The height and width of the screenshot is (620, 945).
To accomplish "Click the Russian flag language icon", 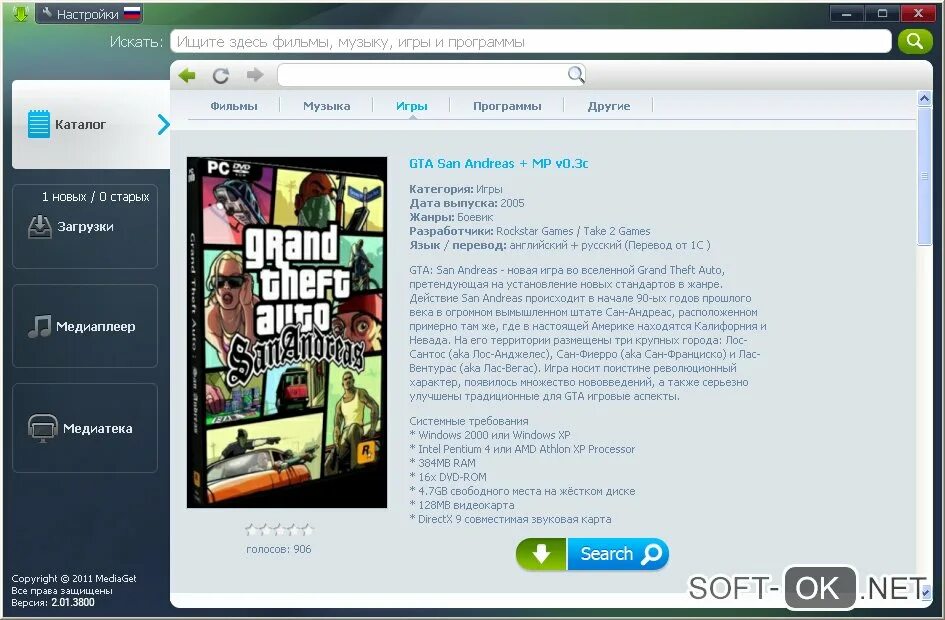I will click(131, 13).
